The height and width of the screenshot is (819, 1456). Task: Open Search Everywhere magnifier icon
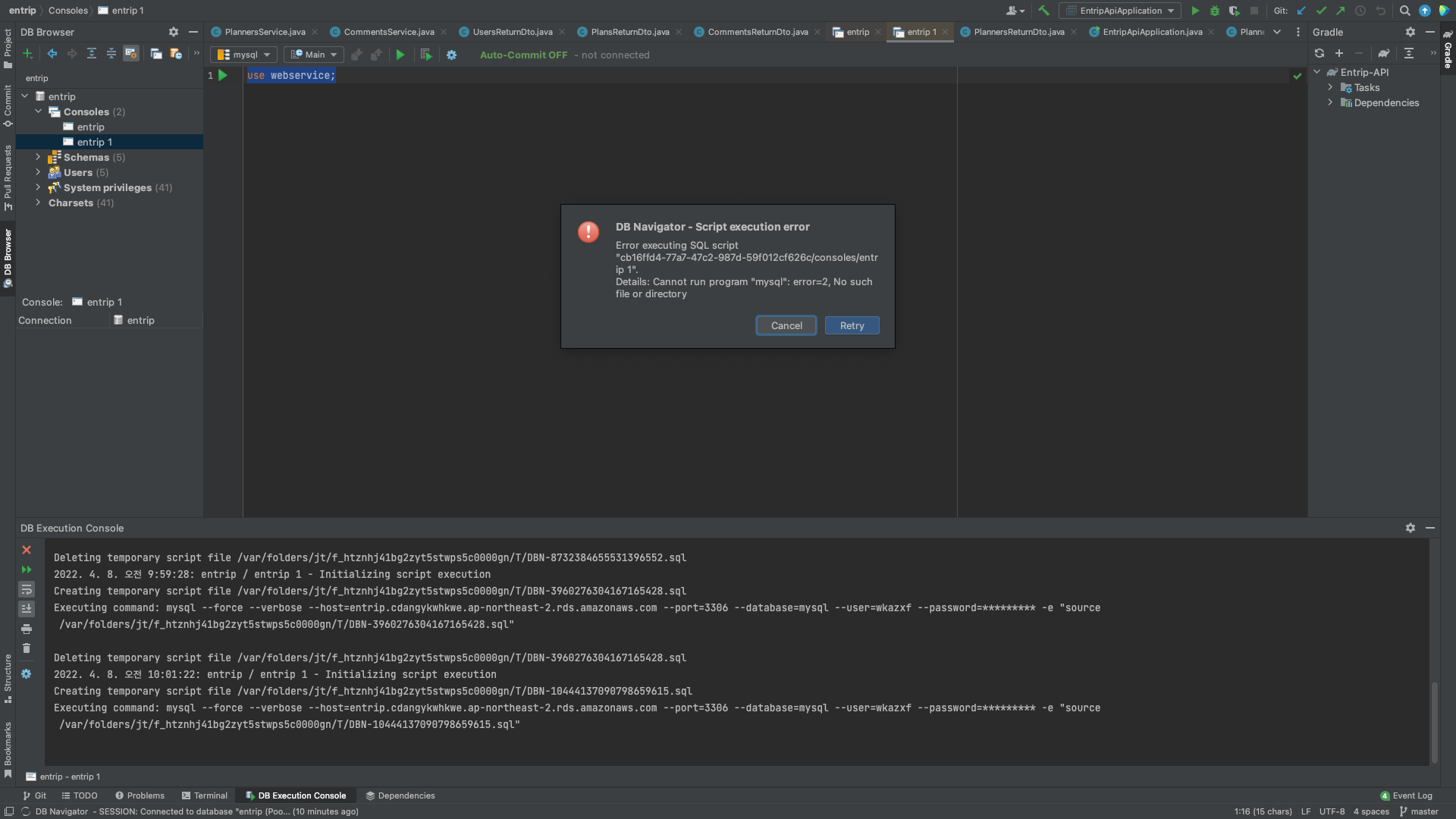pos(1404,11)
